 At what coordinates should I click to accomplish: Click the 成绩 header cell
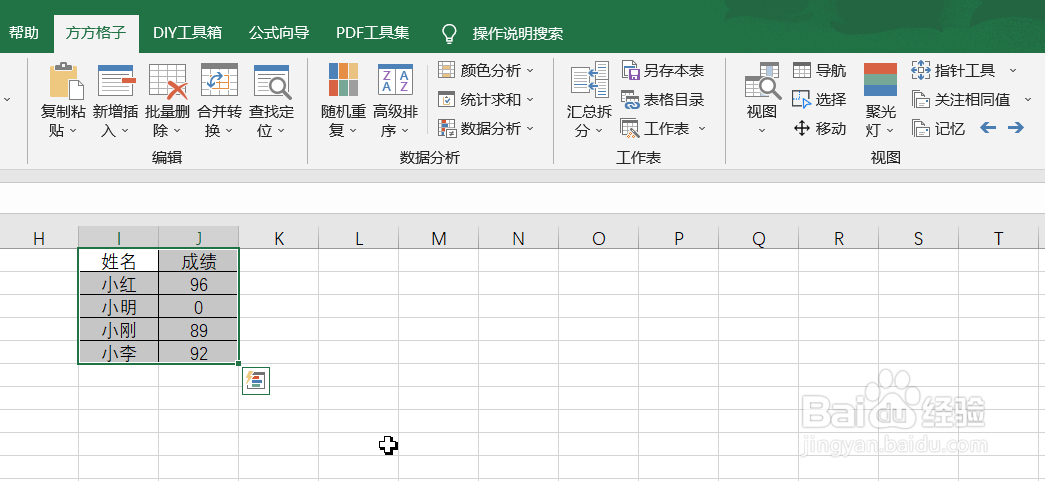(199, 260)
